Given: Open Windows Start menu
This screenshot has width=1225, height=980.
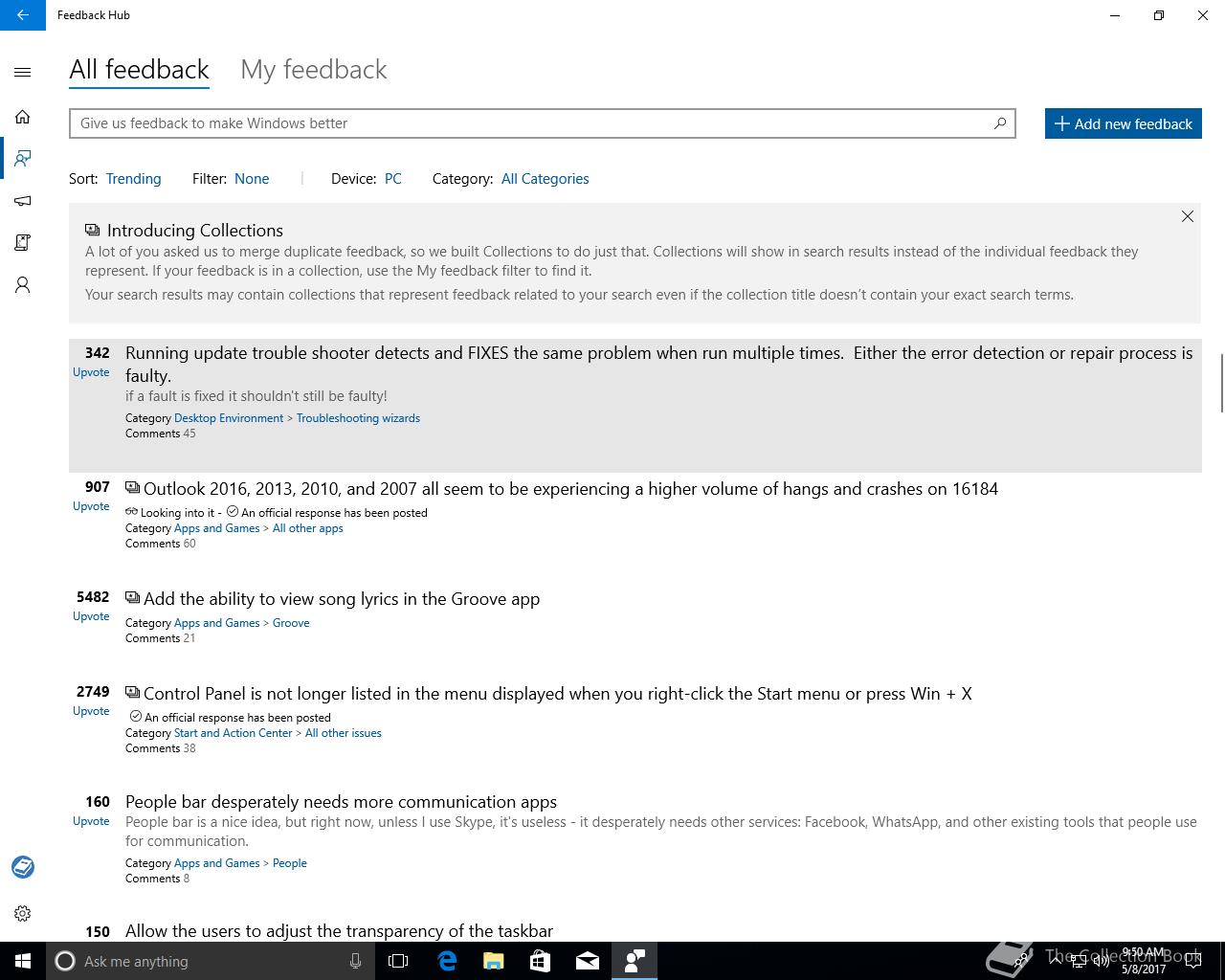Looking at the screenshot, I should click(x=23, y=961).
